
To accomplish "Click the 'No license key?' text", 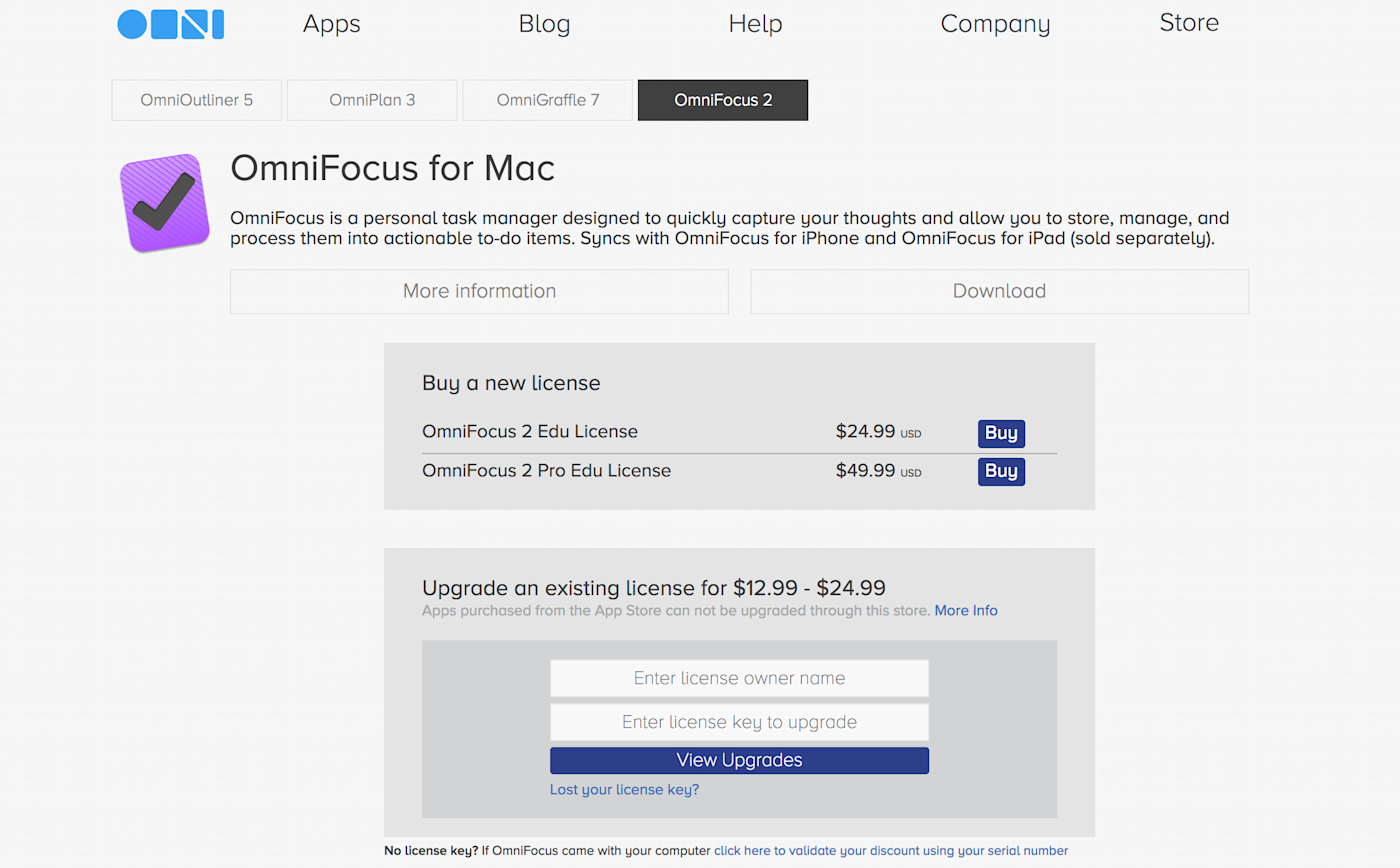I will [x=430, y=851].
